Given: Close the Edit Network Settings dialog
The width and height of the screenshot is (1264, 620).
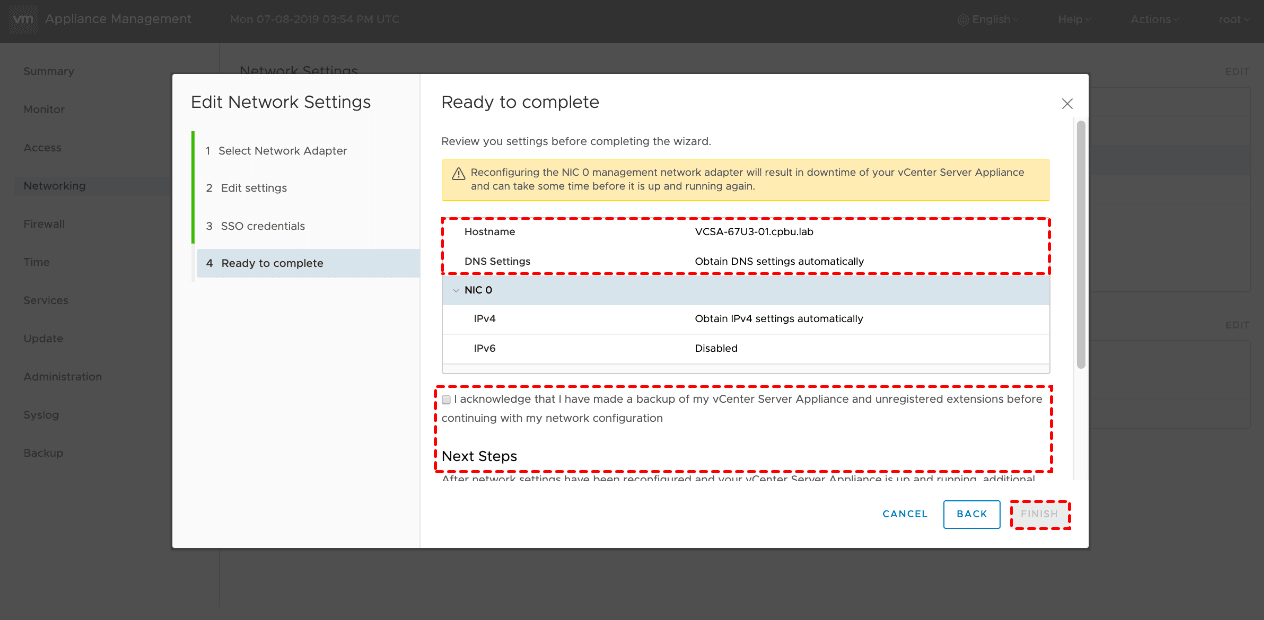Looking at the screenshot, I should point(1067,104).
